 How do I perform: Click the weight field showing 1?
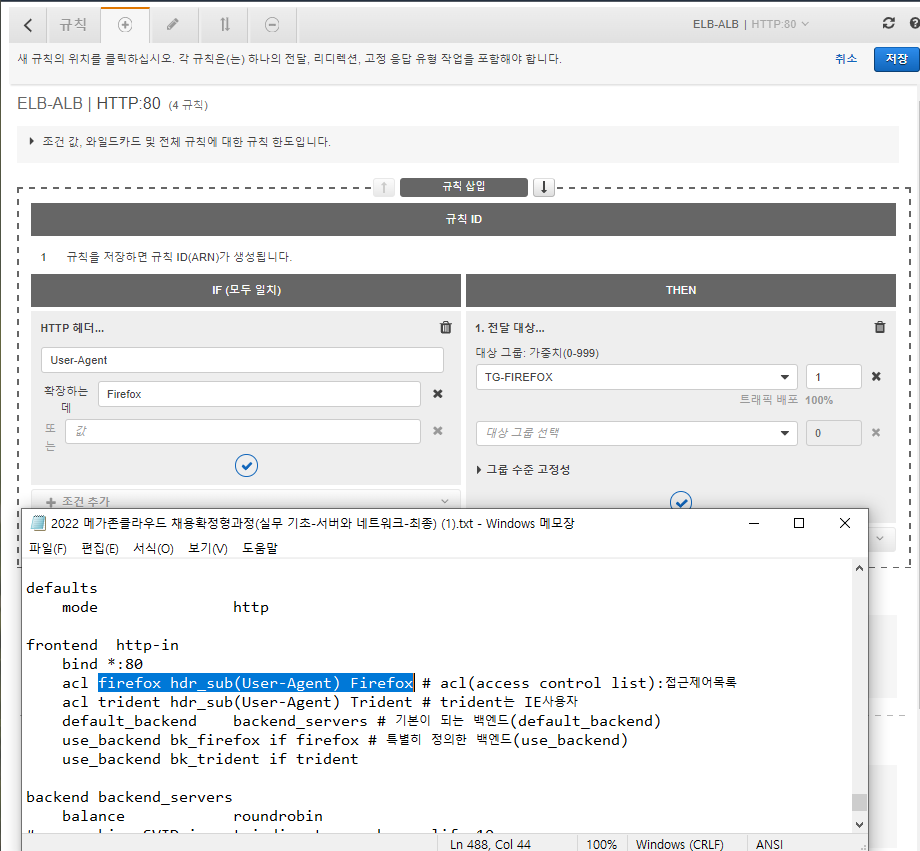click(x=833, y=377)
